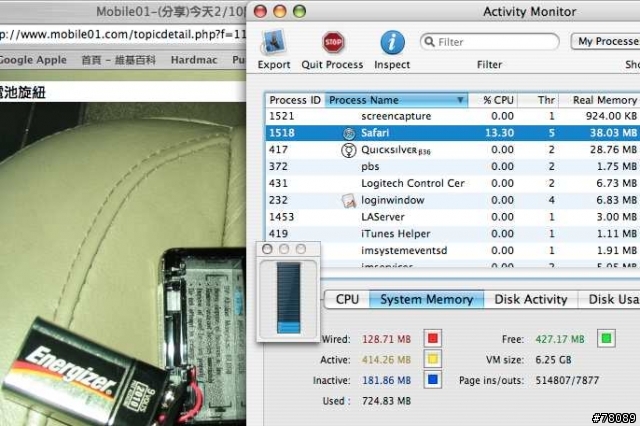This screenshot has width=640, height=426.
Task: Open the Inspect info icon
Action: [x=392, y=42]
